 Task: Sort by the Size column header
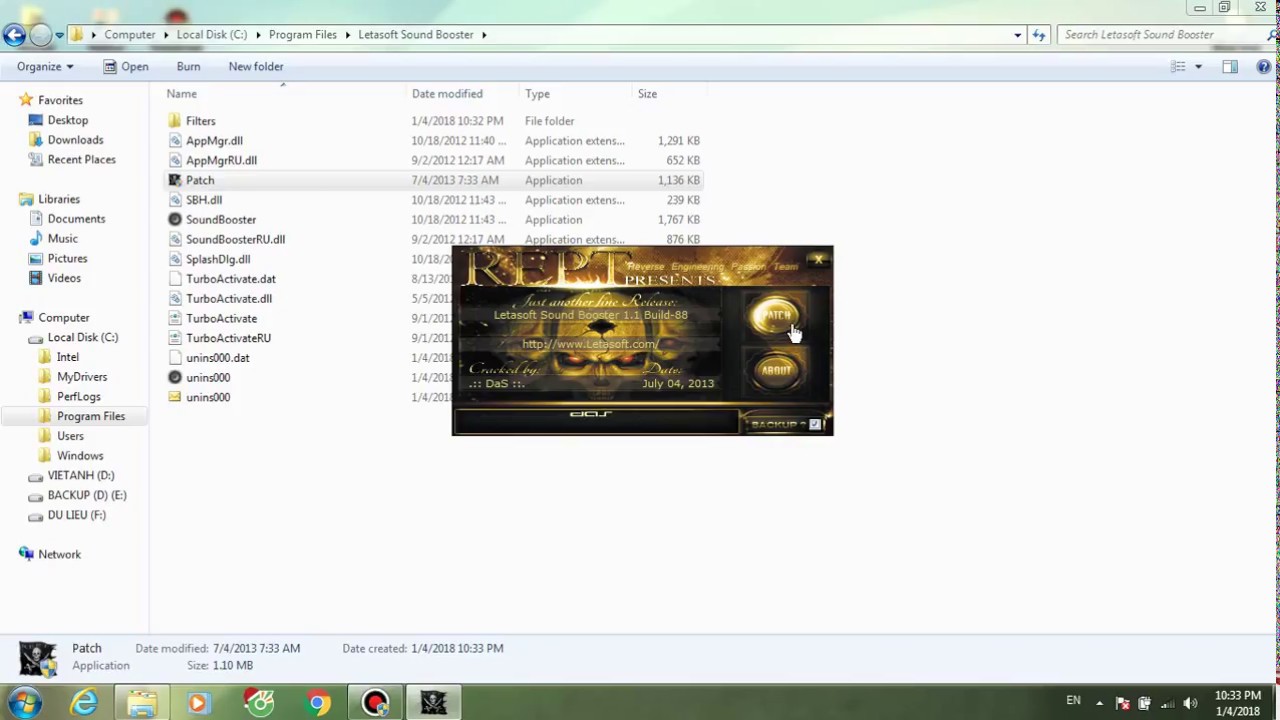(x=647, y=94)
